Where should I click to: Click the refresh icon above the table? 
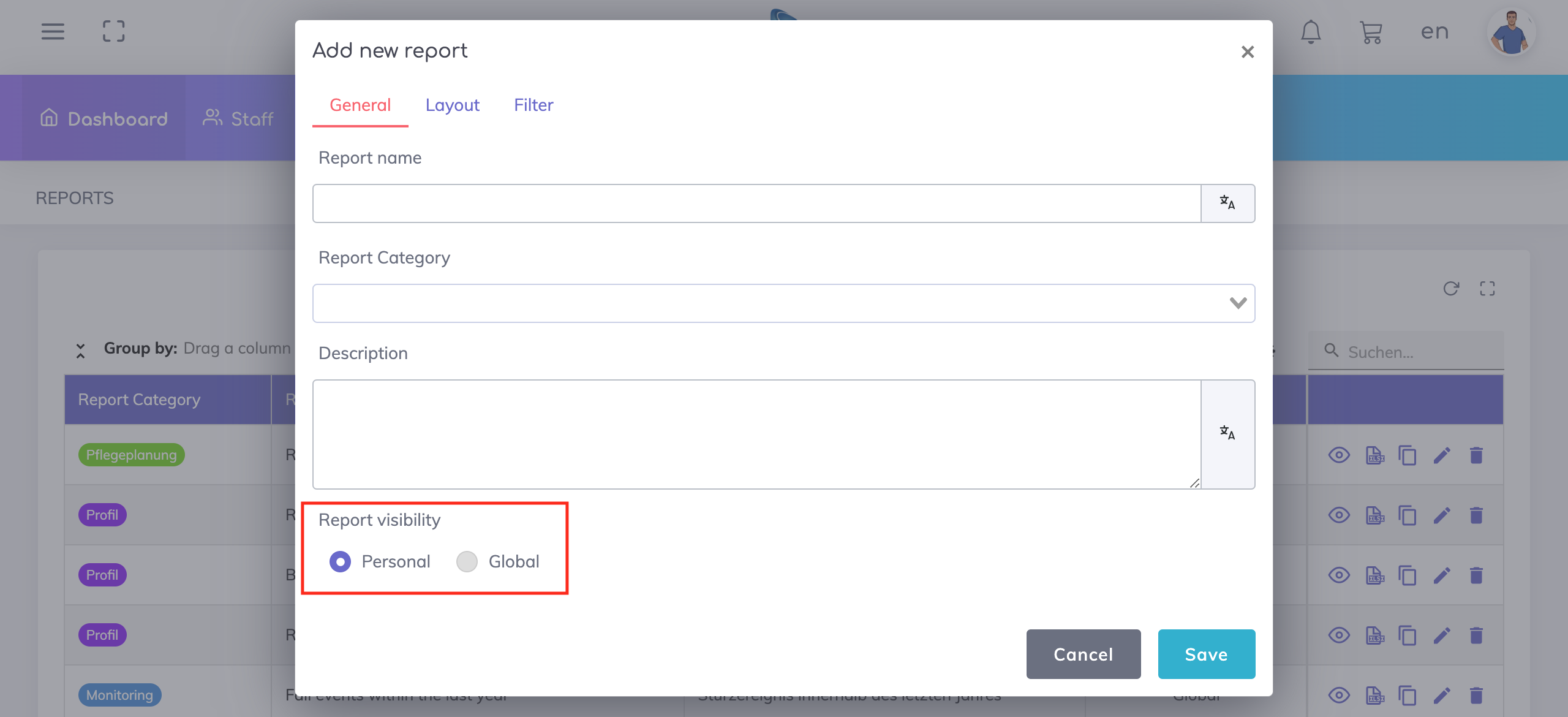click(x=1451, y=289)
